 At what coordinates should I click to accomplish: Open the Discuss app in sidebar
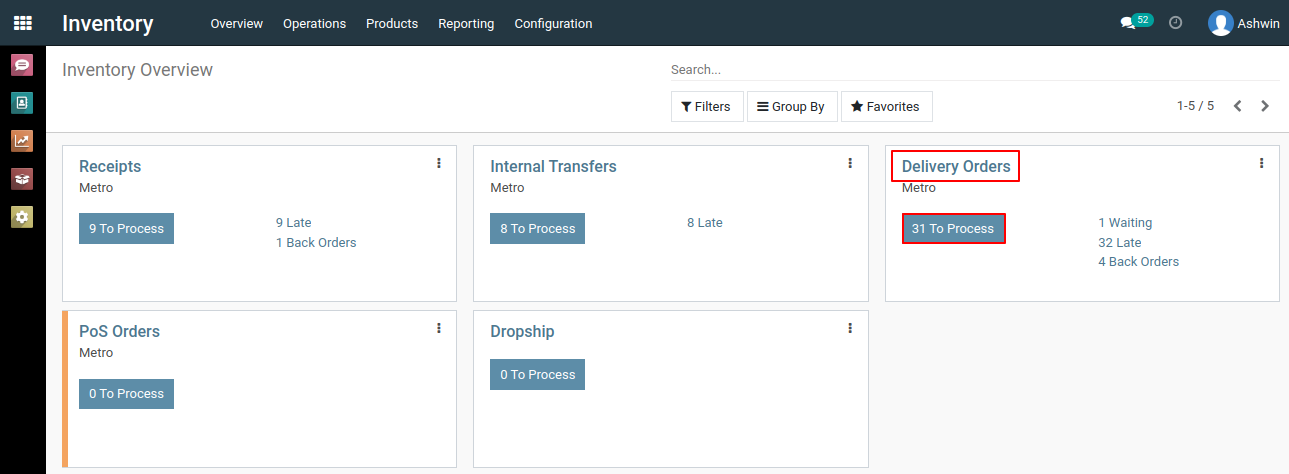coord(22,65)
